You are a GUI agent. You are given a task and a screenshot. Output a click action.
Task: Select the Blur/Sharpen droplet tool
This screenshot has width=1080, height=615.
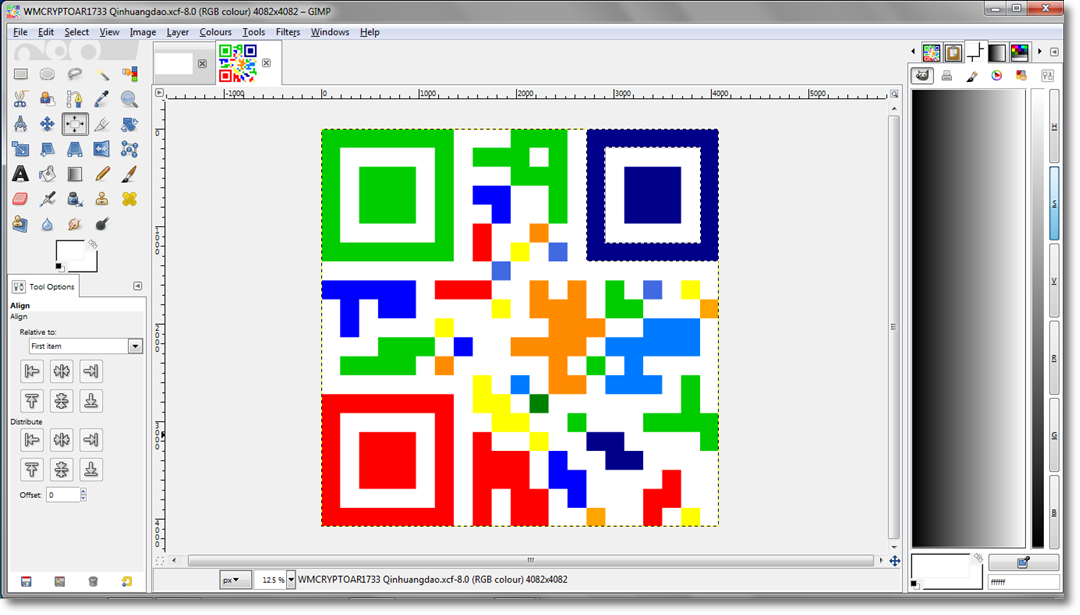48,224
